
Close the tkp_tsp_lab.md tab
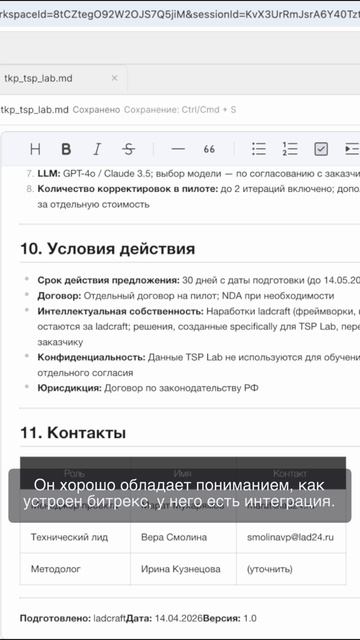click(115, 78)
